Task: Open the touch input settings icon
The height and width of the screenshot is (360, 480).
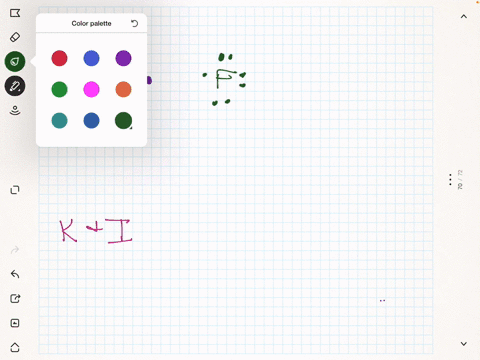Action: click(15, 110)
